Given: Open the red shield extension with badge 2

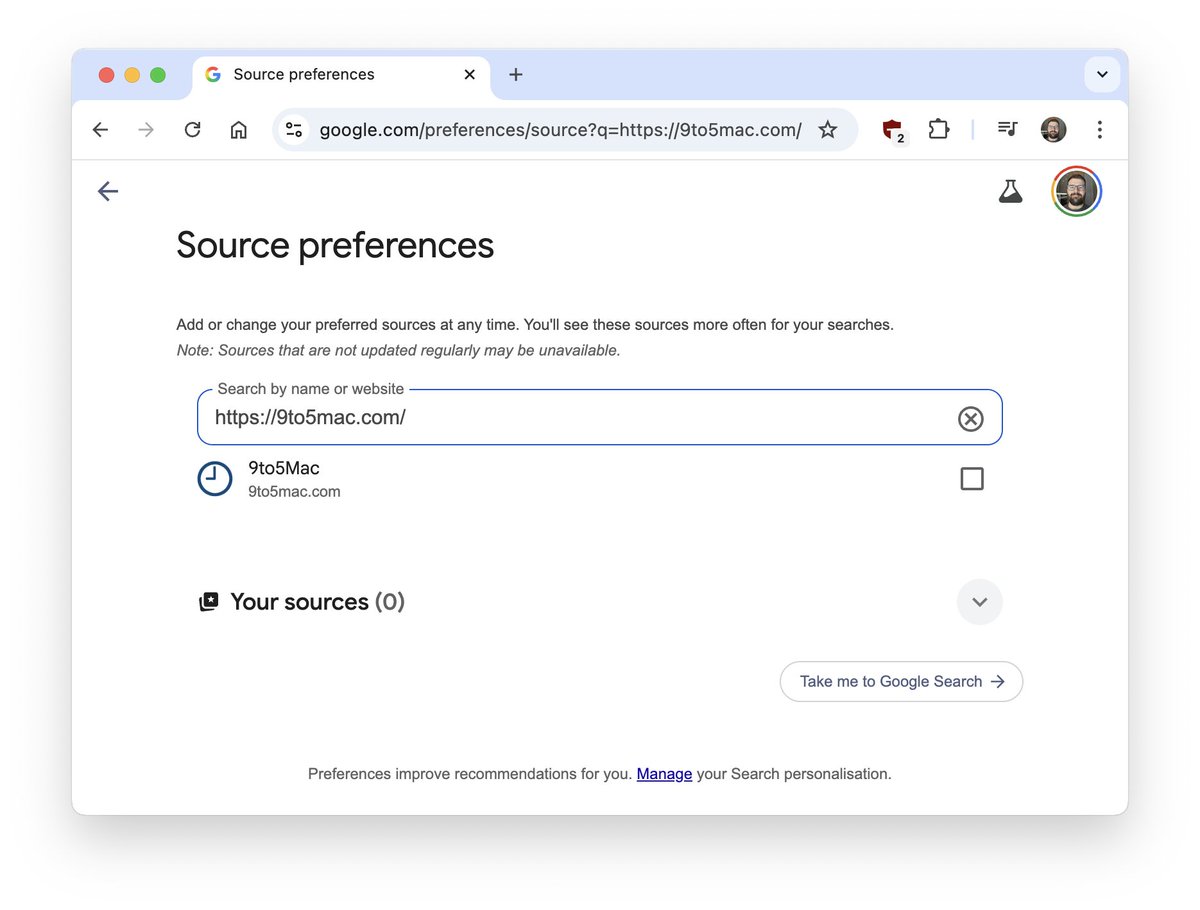Looking at the screenshot, I should point(893,130).
